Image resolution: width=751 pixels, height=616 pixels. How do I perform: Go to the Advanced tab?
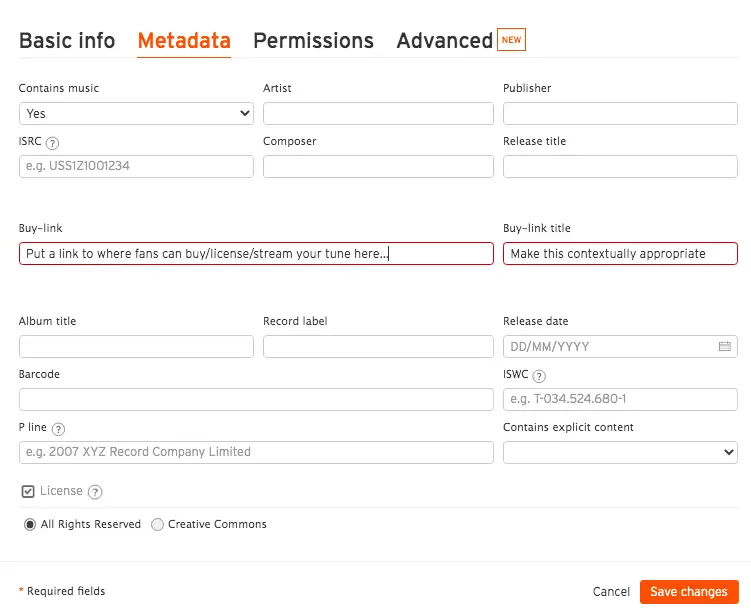tap(444, 41)
